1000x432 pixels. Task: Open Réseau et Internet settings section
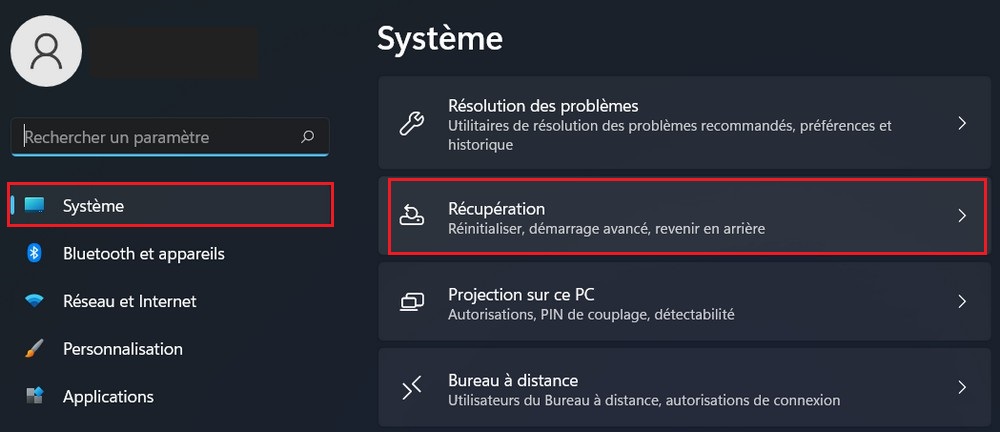[x=129, y=301]
